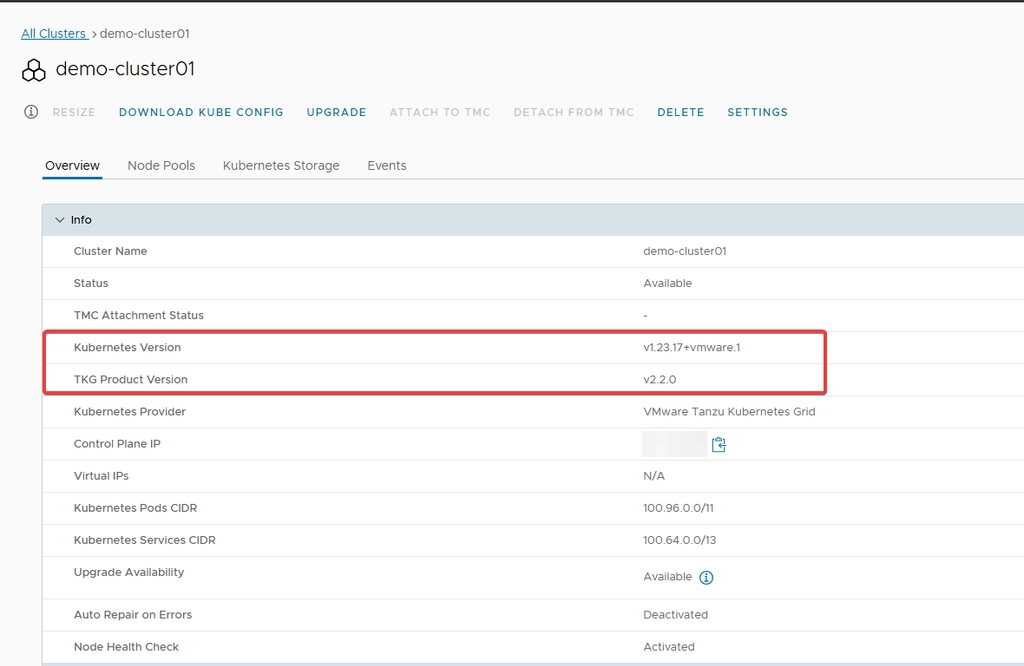Click DOWNLOAD KUBE CONFIG
Viewport: 1024px width, 666px height.
point(201,112)
